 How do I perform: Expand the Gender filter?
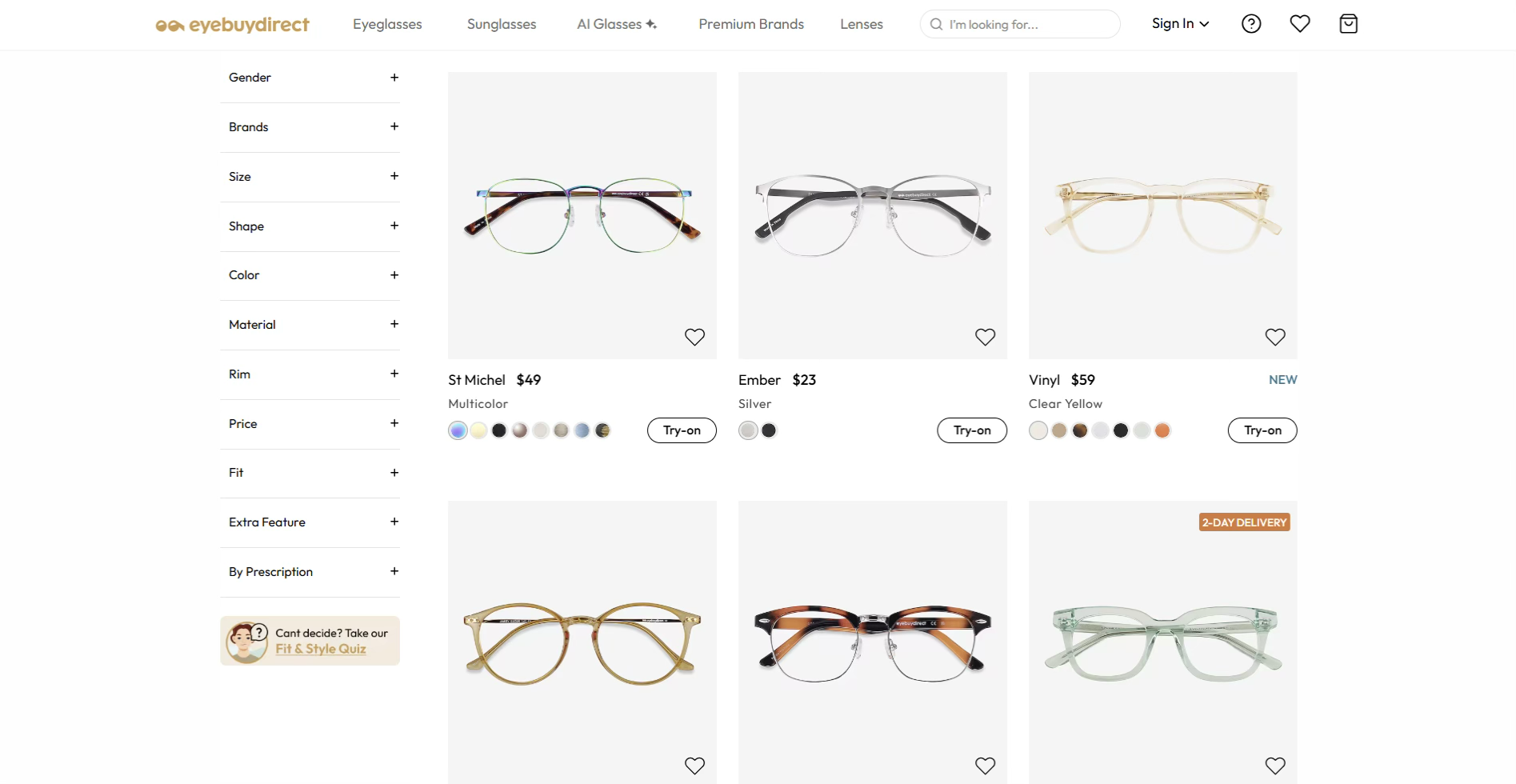pyautogui.click(x=394, y=78)
